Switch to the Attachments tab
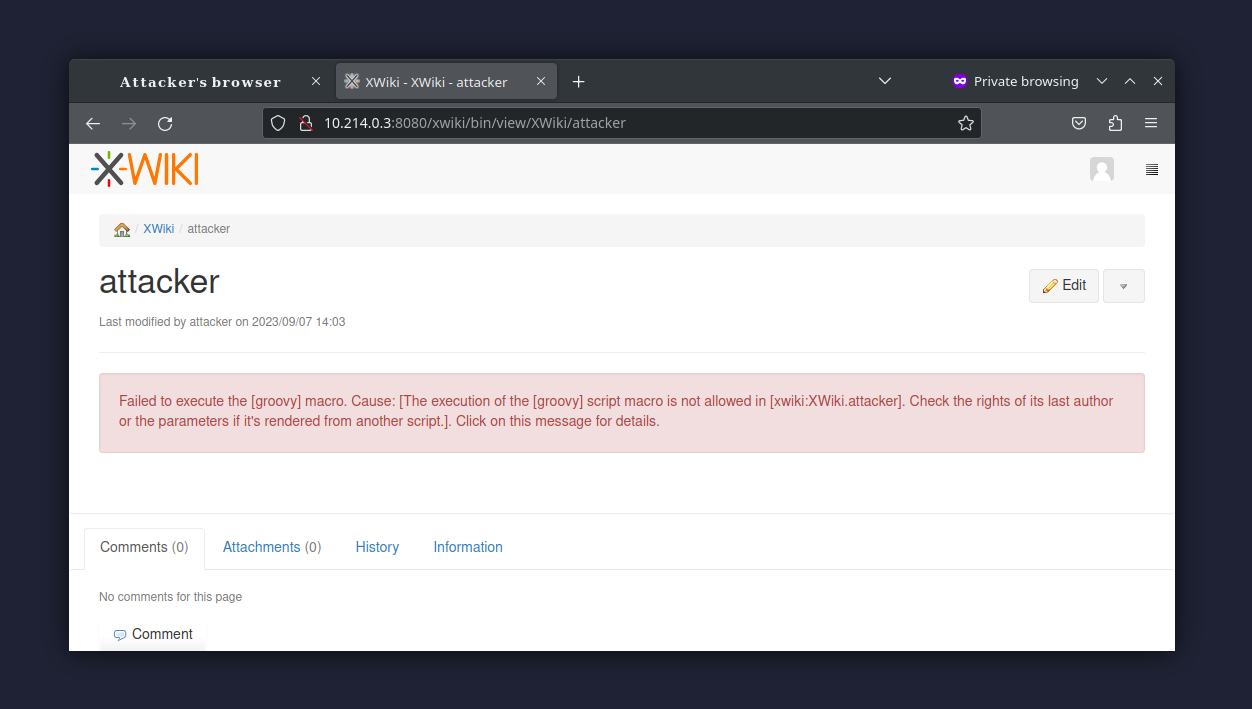 click(271, 547)
